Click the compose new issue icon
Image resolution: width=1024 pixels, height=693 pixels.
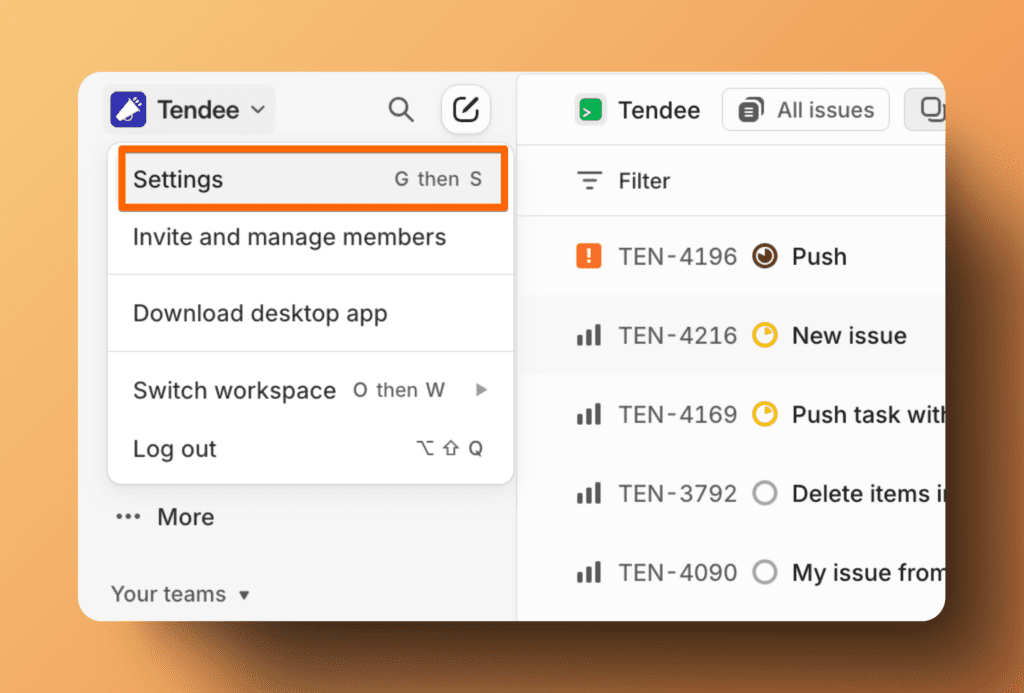pyautogui.click(x=466, y=110)
